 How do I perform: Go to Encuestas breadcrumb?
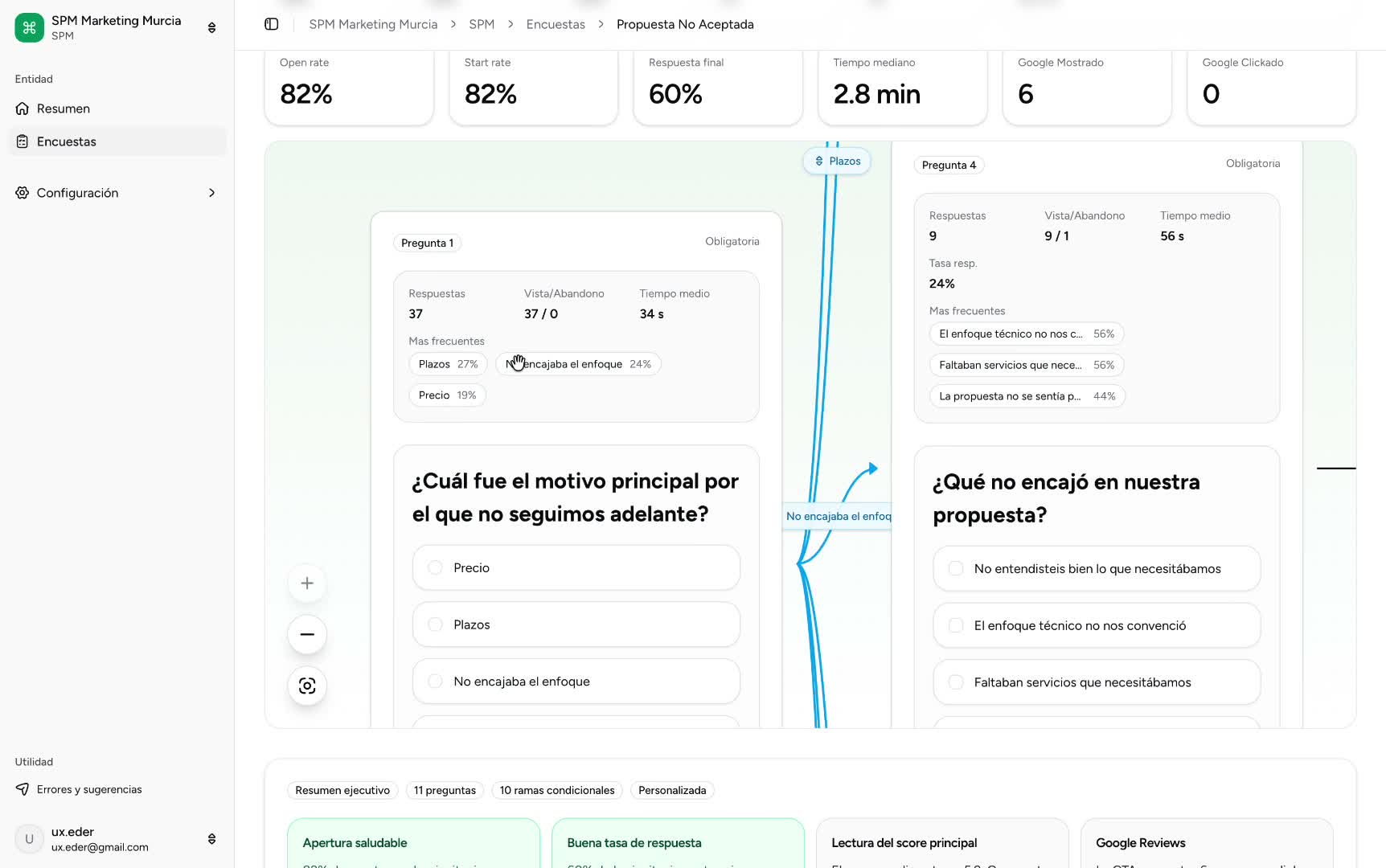pyautogui.click(x=556, y=24)
